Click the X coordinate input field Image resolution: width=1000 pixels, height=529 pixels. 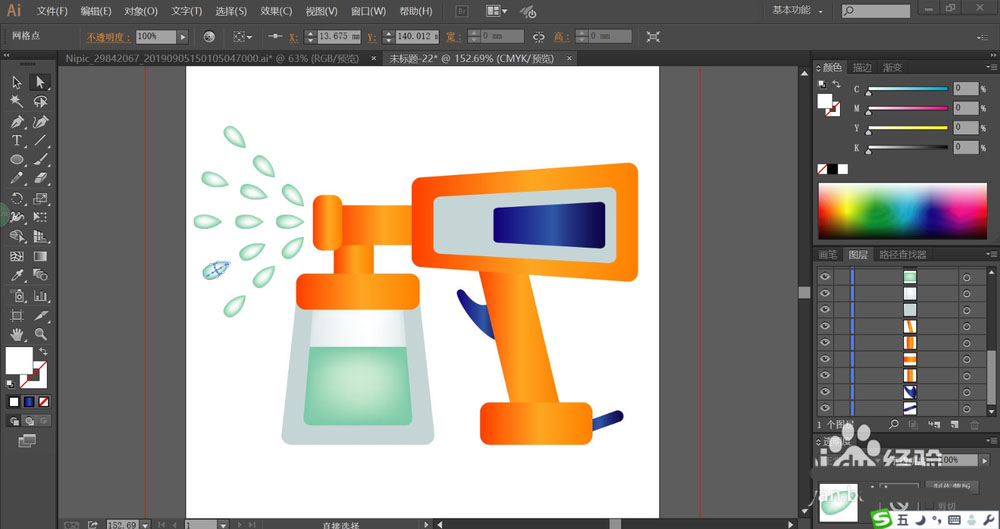click(339, 37)
